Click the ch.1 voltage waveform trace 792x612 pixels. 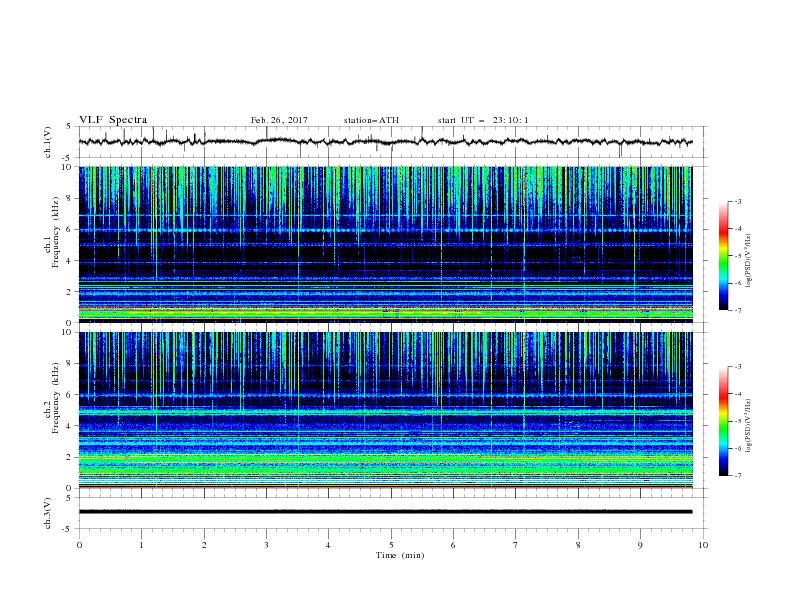coord(385,141)
